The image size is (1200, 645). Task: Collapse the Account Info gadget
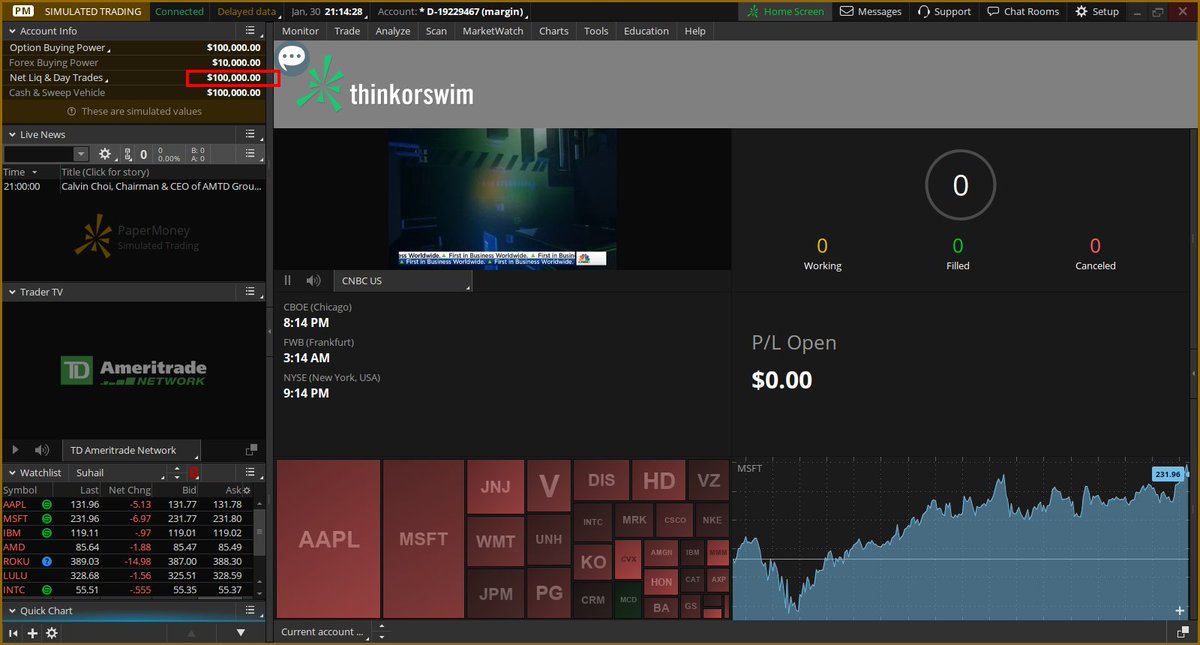pyautogui.click(x=10, y=31)
